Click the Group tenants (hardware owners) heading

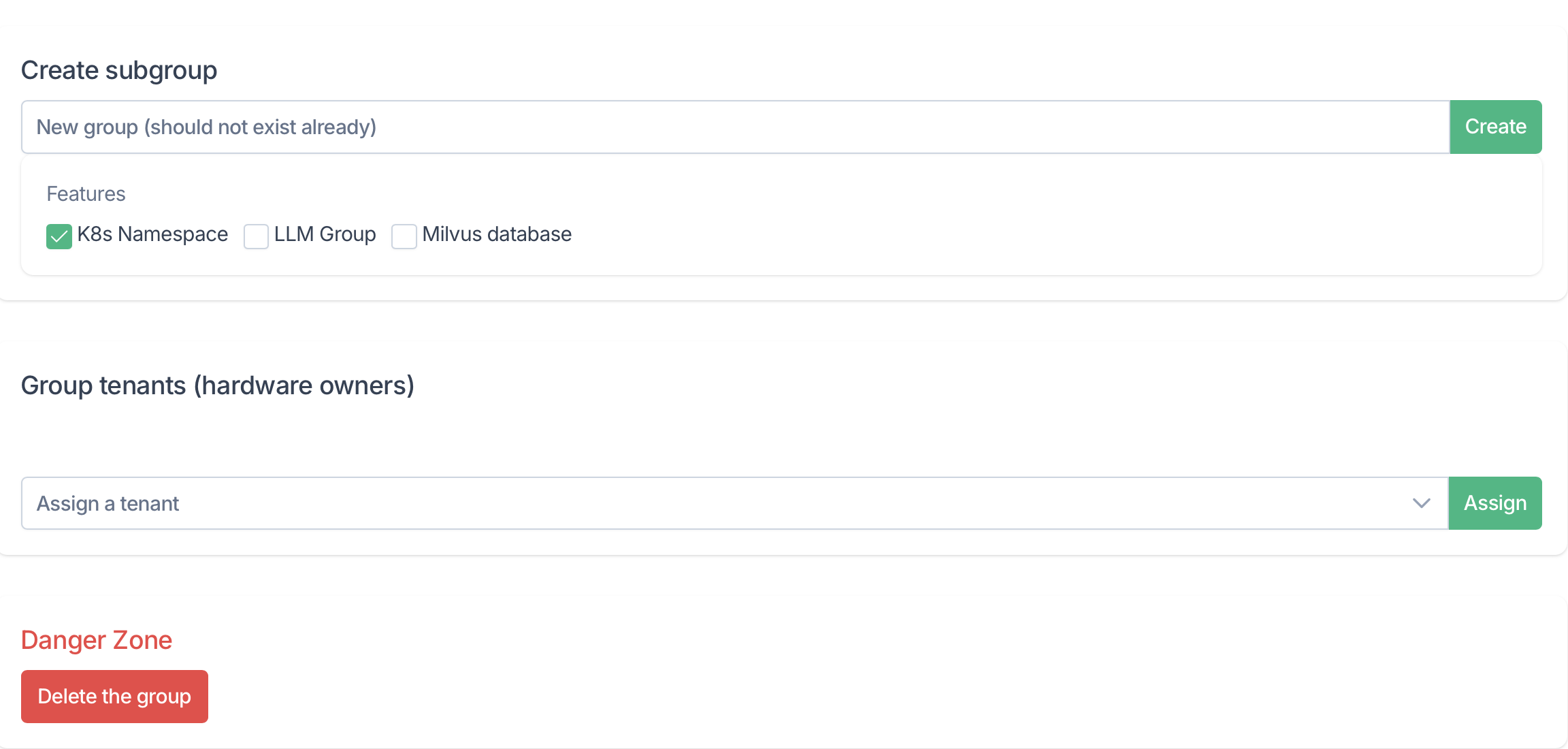(x=218, y=385)
